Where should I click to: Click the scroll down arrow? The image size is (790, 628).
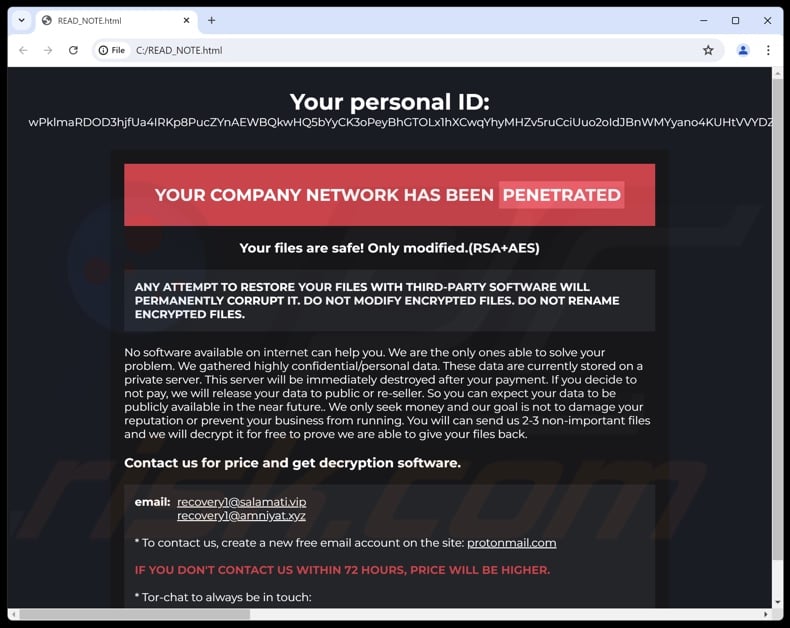[777, 603]
